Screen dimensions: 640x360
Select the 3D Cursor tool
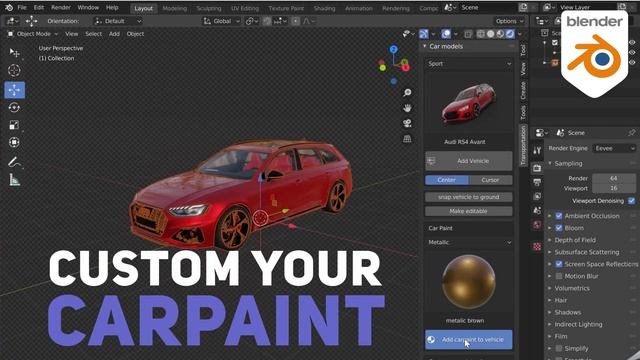(14, 70)
